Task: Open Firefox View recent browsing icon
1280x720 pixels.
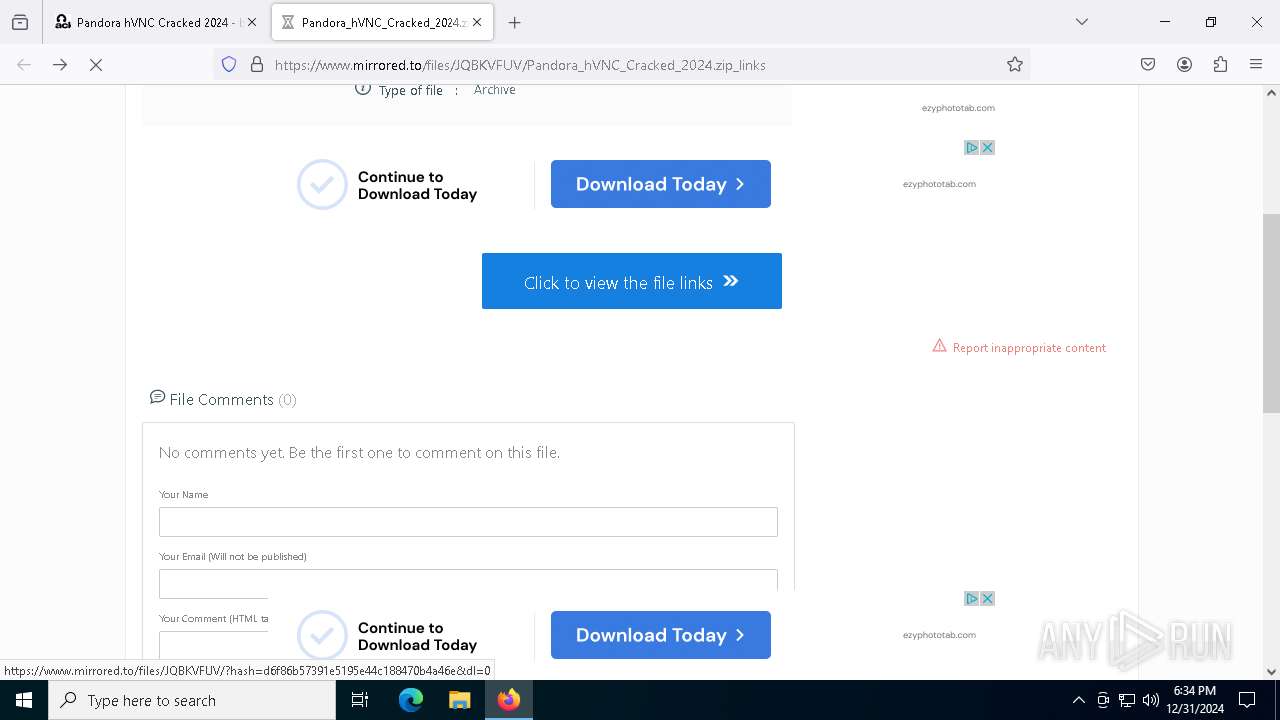Action: pyautogui.click(x=20, y=22)
